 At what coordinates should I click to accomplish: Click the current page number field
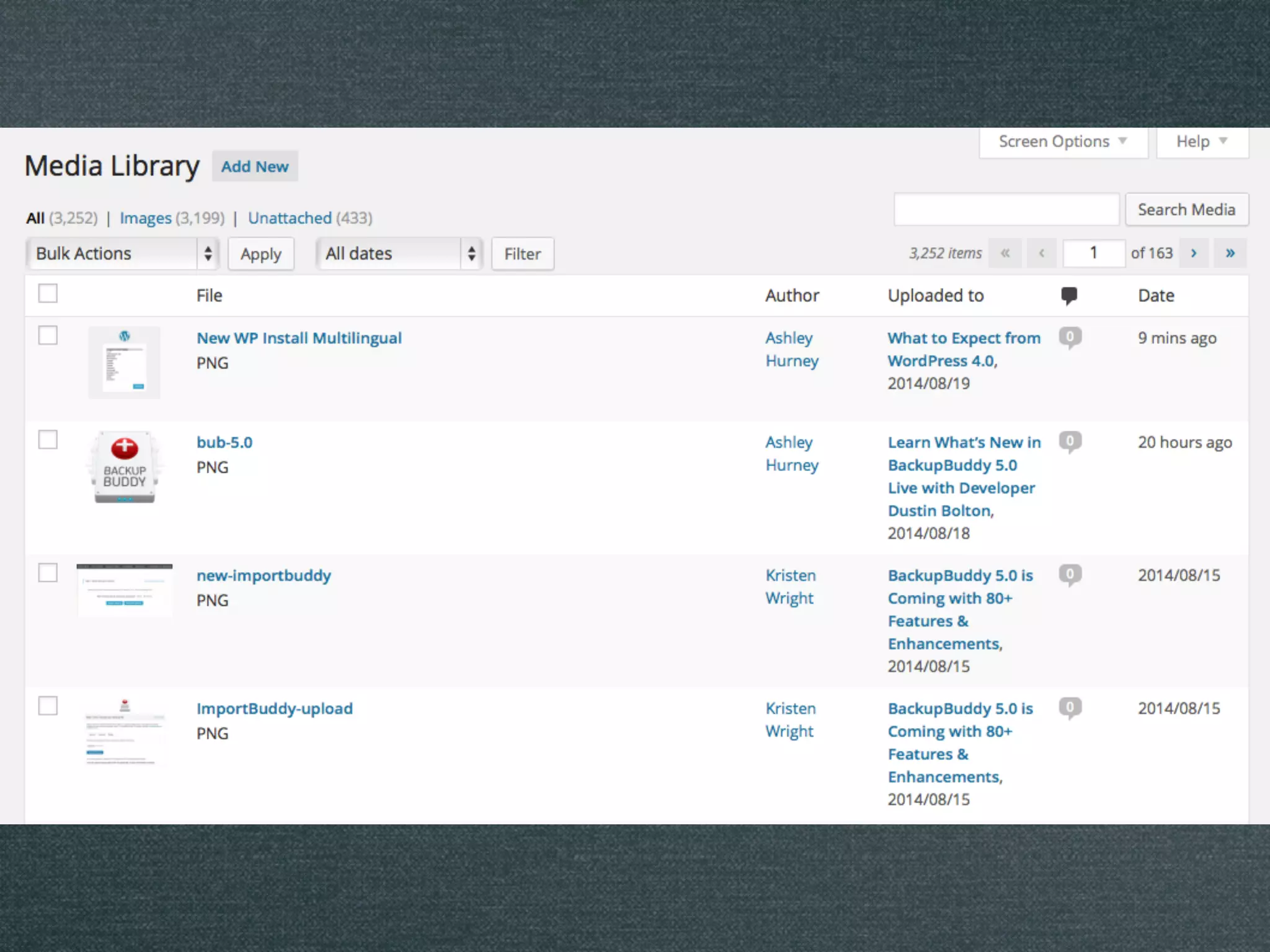[1093, 253]
